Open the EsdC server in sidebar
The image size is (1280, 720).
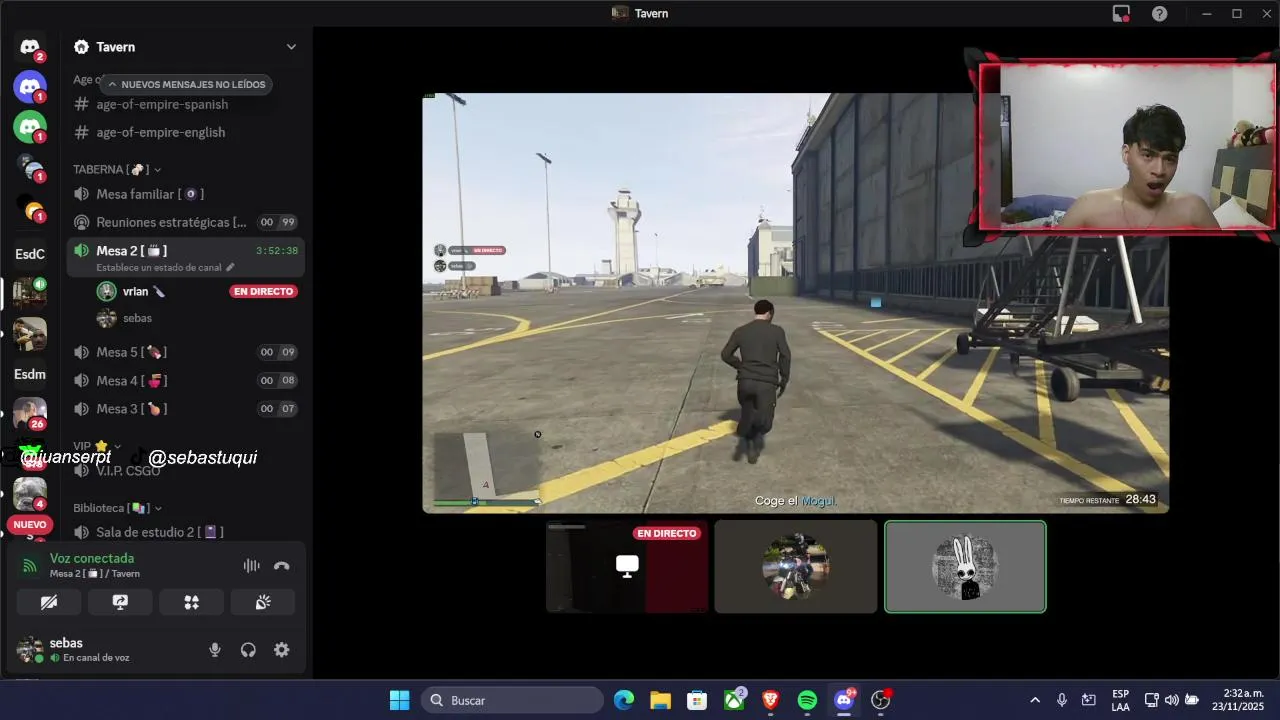point(30,254)
